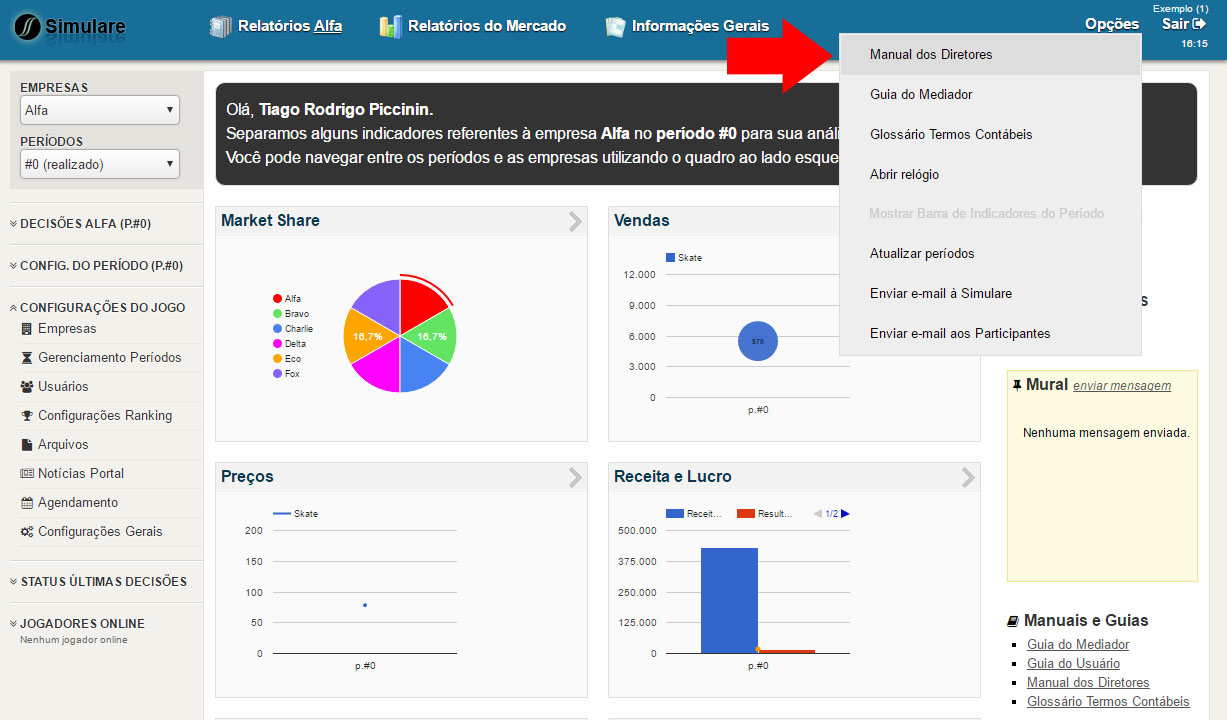The image size is (1227, 720).
Task: Click the red Alfa legend swatch
Action: click(x=277, y=299)
